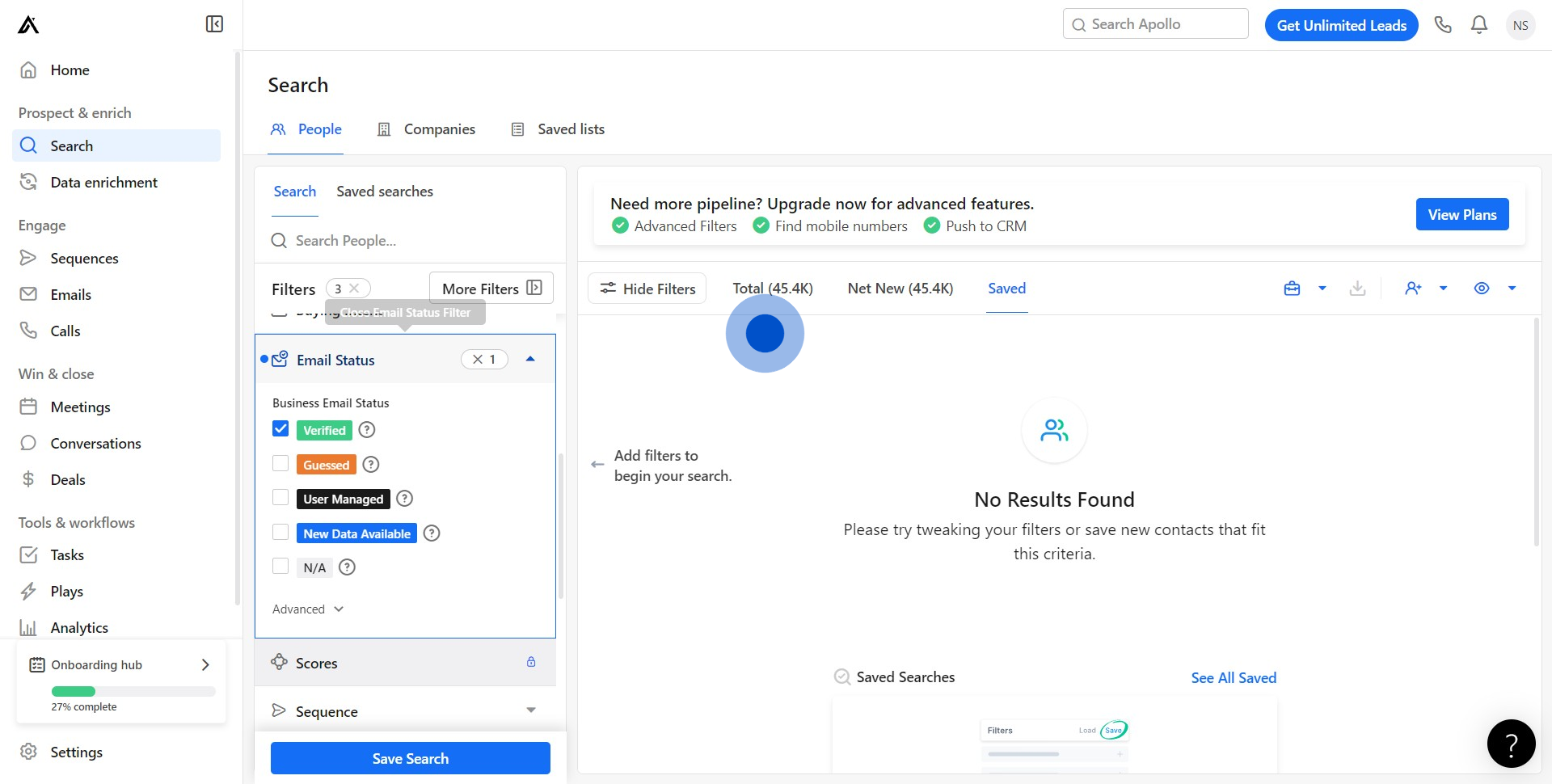Image resolution: width=1552 pixels, height=784 pixels.
Task: Open the See All Saved link
Action: pos(1234,678)
